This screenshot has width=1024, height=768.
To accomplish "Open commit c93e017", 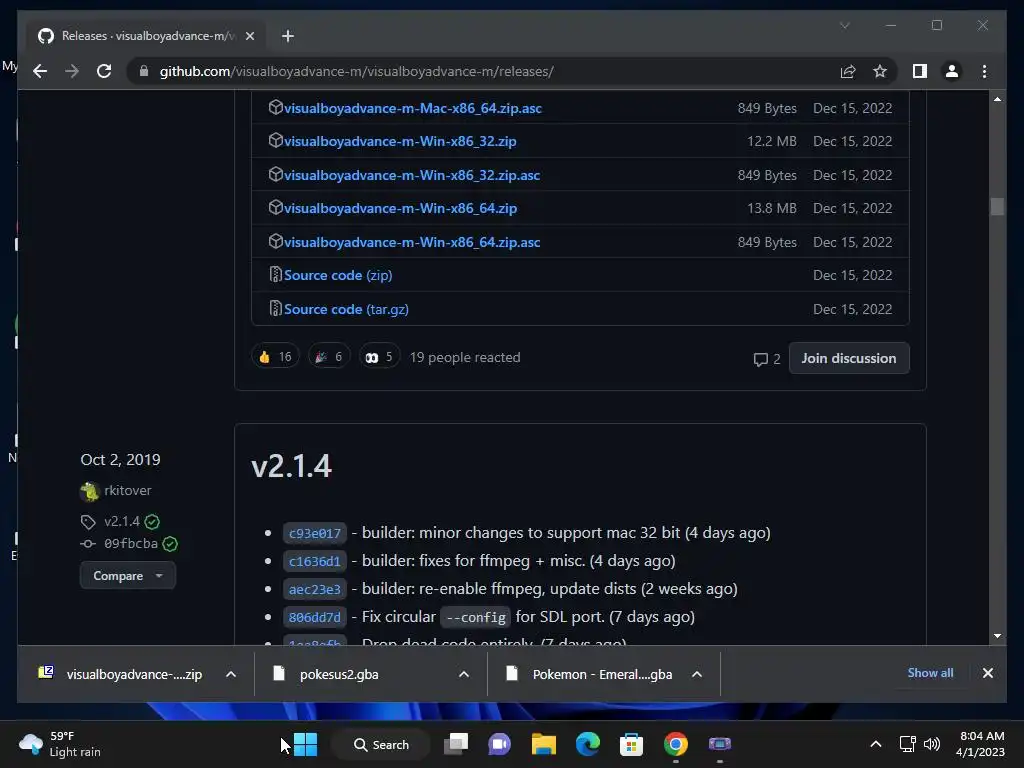I will tap(314, 533).
